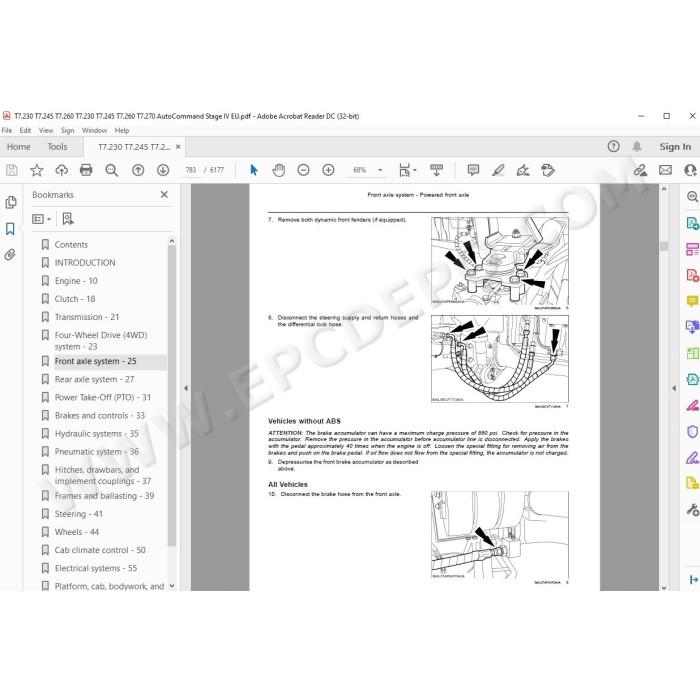Open the Edit menu
This screenshot has height=700, width=700.
pyautogui.click(x=25, y=130)
